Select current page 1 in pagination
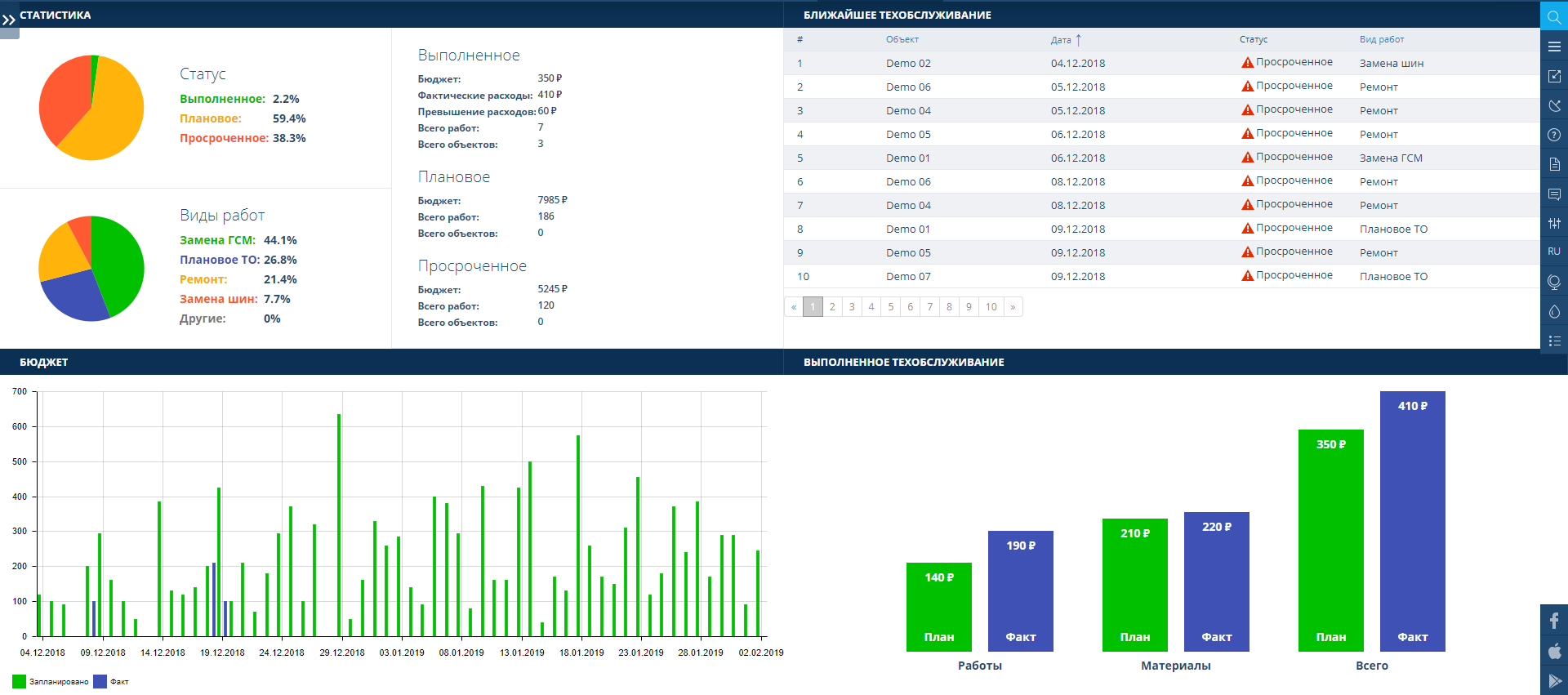Screen dimensions: 1568x695 click(813, 307)
